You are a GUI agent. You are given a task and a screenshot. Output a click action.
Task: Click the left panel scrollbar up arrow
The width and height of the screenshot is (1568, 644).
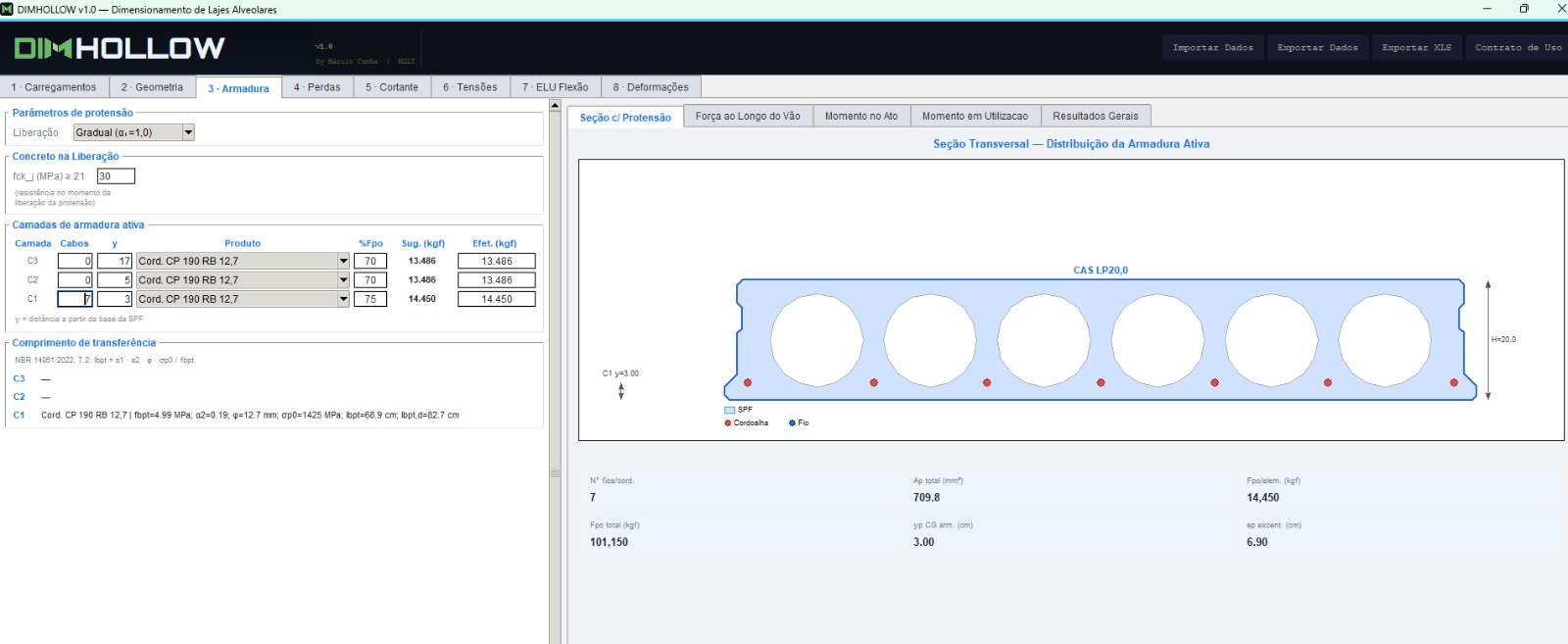(555, 105)
